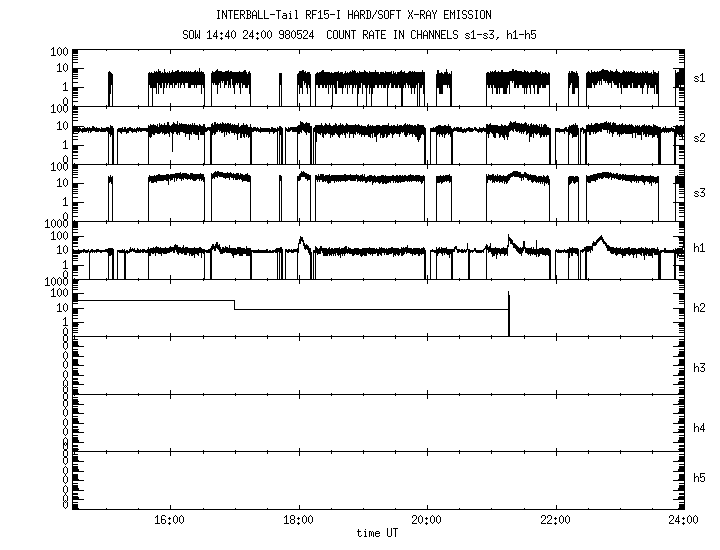
Task: Click the h5 channel label
Action: point(700,478)
